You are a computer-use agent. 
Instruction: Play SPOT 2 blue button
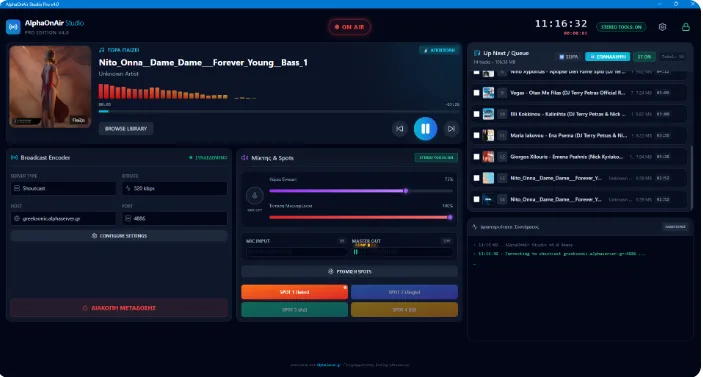pyautogui.click(x=404, y=292)
